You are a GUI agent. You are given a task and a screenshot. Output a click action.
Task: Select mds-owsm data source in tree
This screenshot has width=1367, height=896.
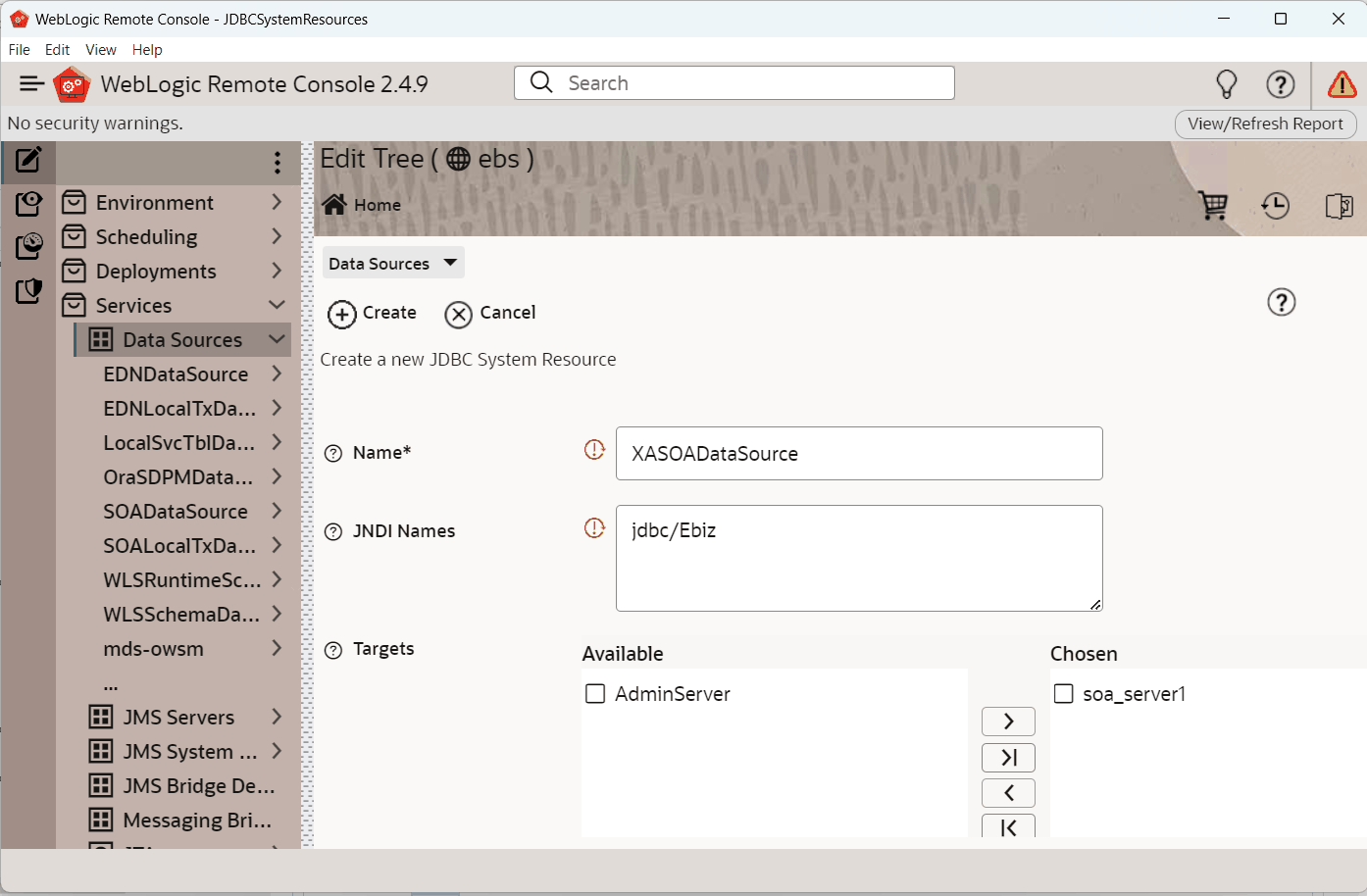tap(153, 649)
